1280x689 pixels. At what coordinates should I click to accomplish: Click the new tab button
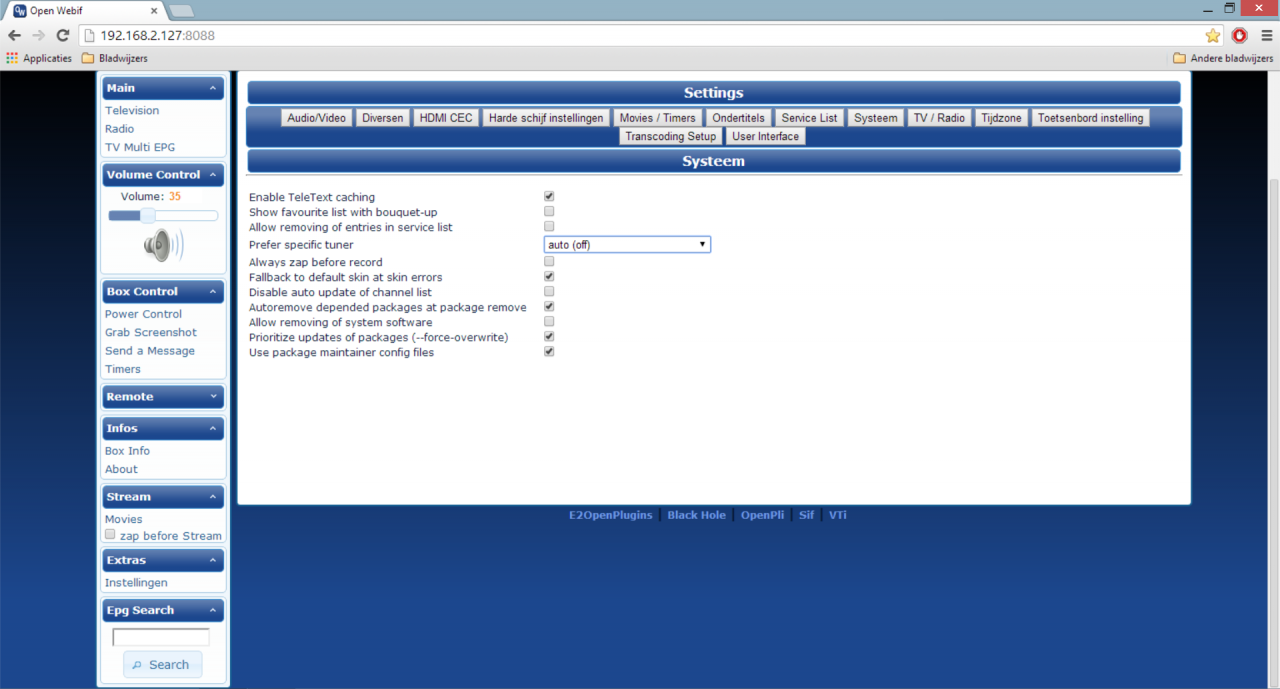point(182,11)
